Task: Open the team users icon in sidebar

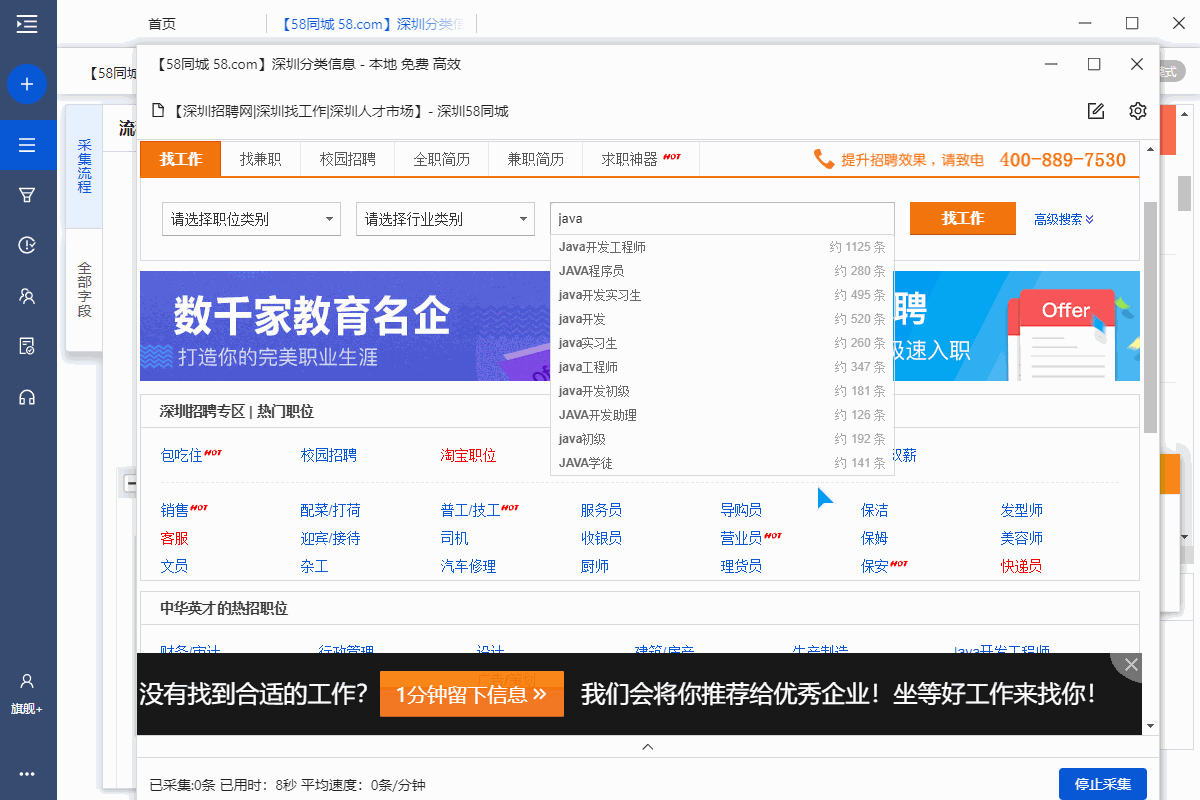Action: pos(27,296)
